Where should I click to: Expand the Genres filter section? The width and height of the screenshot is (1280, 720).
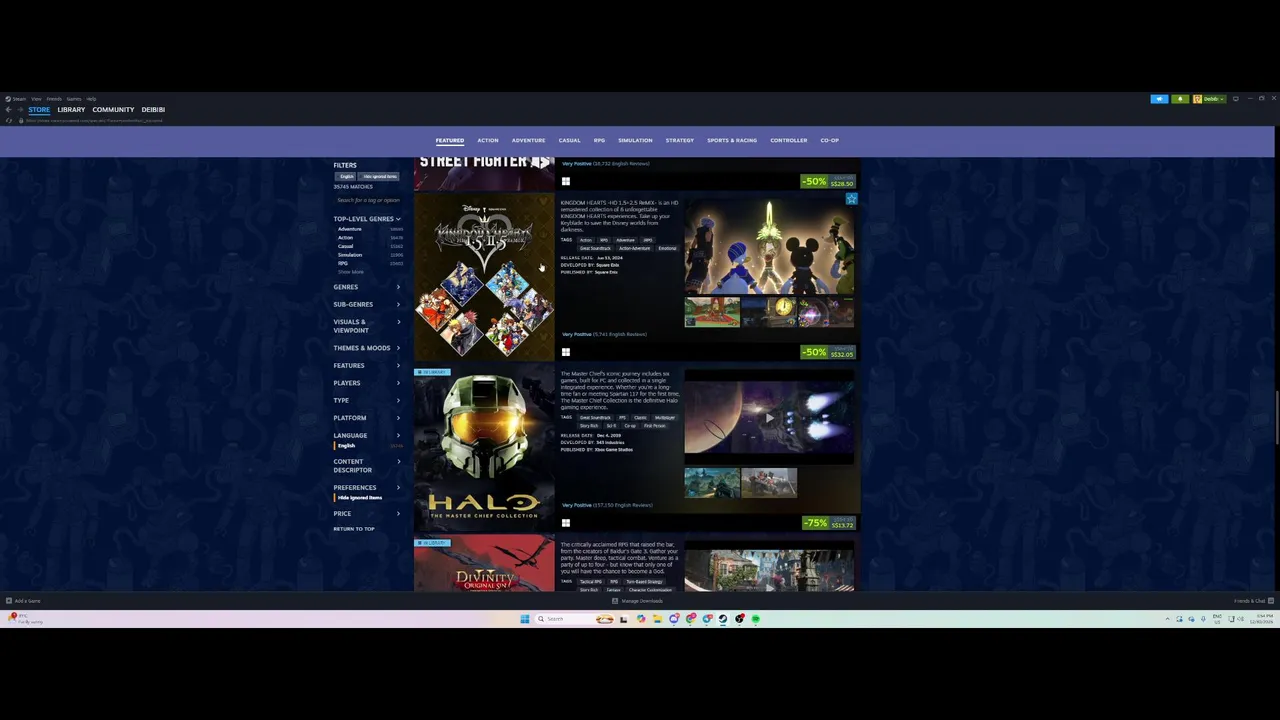click(367, 287)
